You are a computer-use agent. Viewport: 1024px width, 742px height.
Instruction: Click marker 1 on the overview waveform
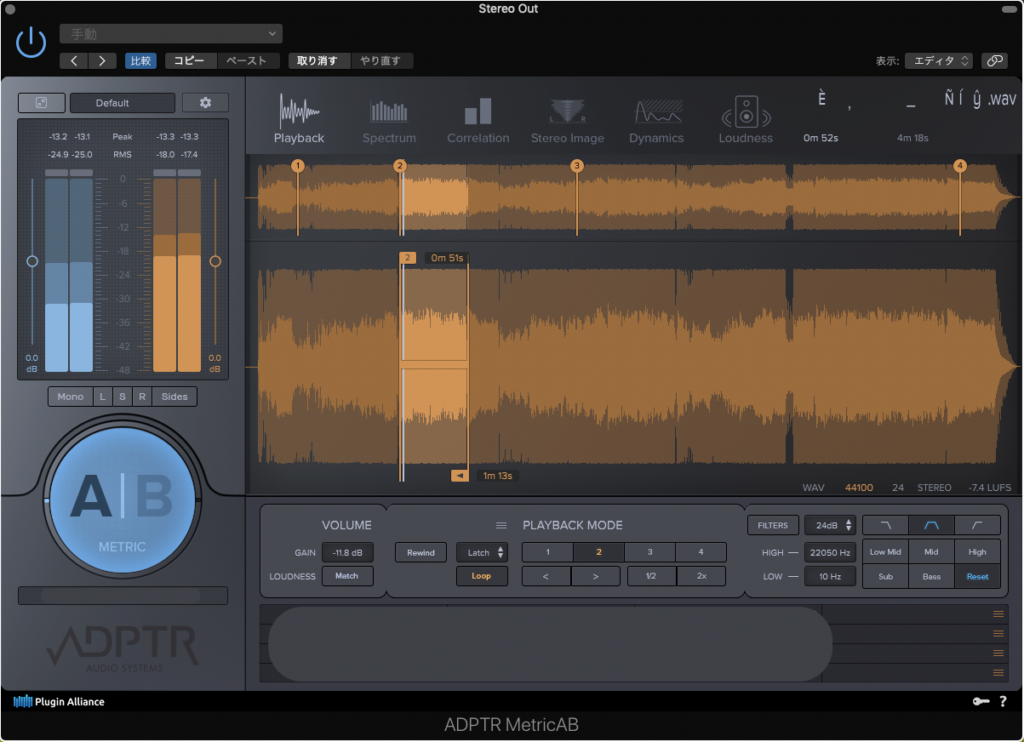tap(298, 166)
